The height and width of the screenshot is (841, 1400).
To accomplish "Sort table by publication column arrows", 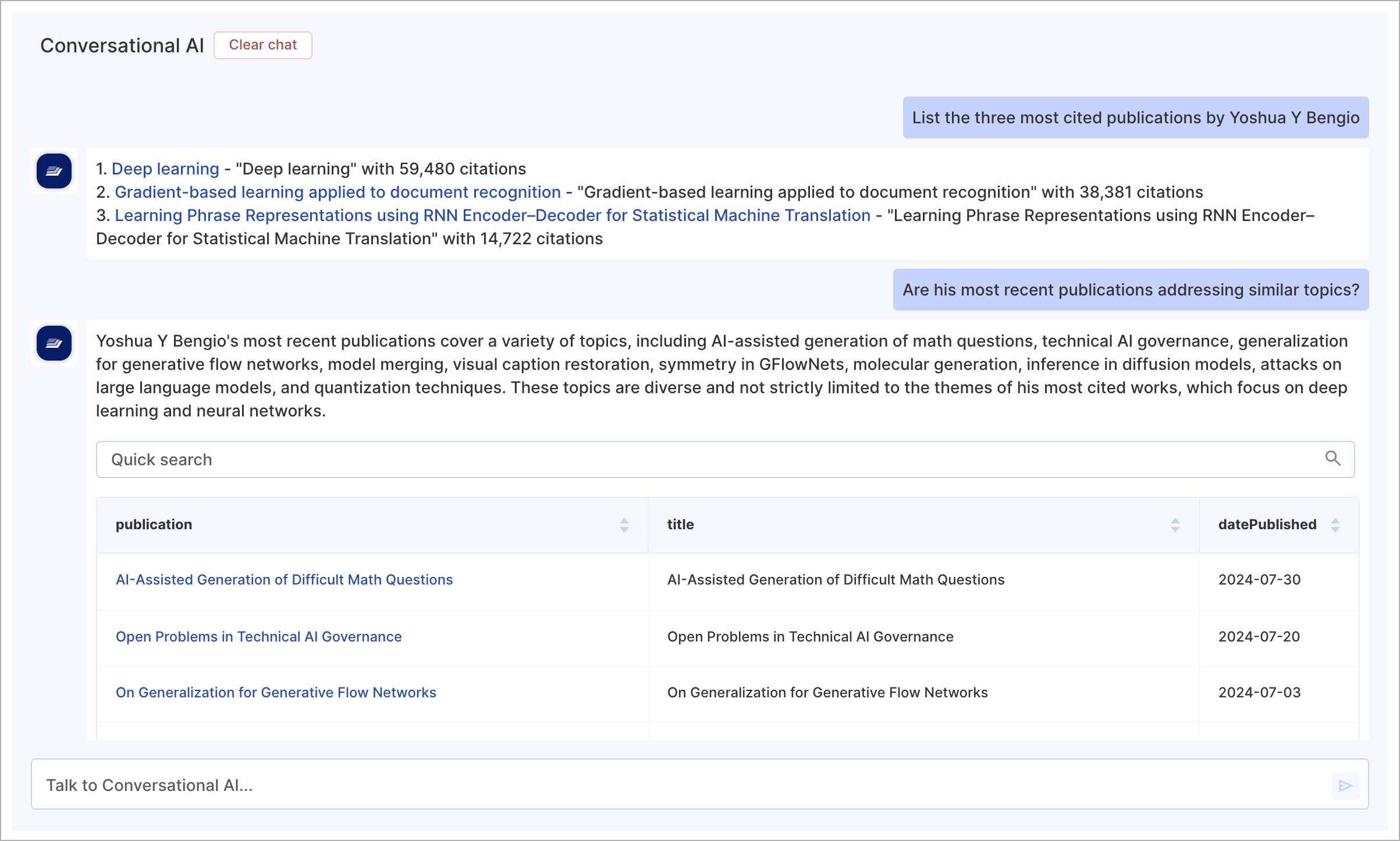I will [624, 525].
